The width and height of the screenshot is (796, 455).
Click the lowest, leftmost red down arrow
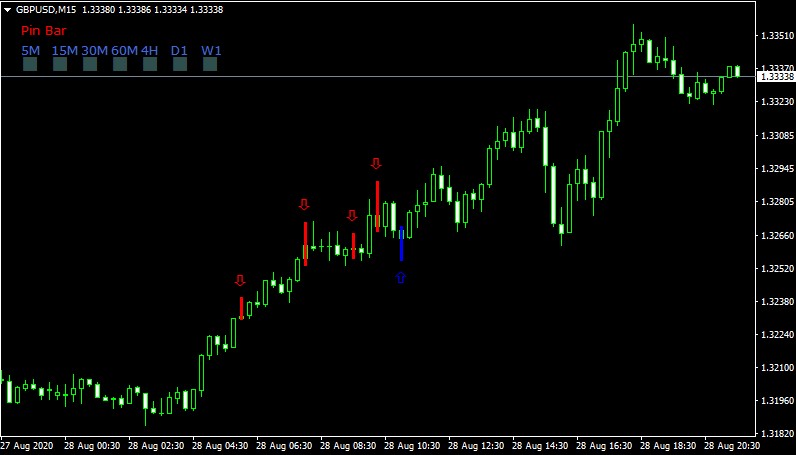click(x=240, y=281)
